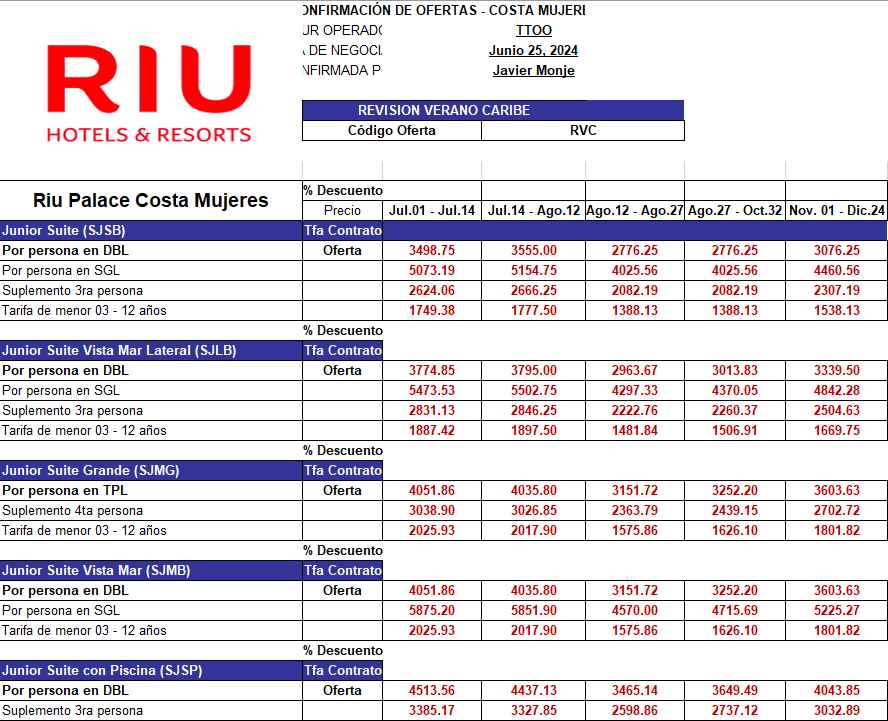888x721 pixels.
Task: Click the cell containing 2222.76
Action: [635, 411]
